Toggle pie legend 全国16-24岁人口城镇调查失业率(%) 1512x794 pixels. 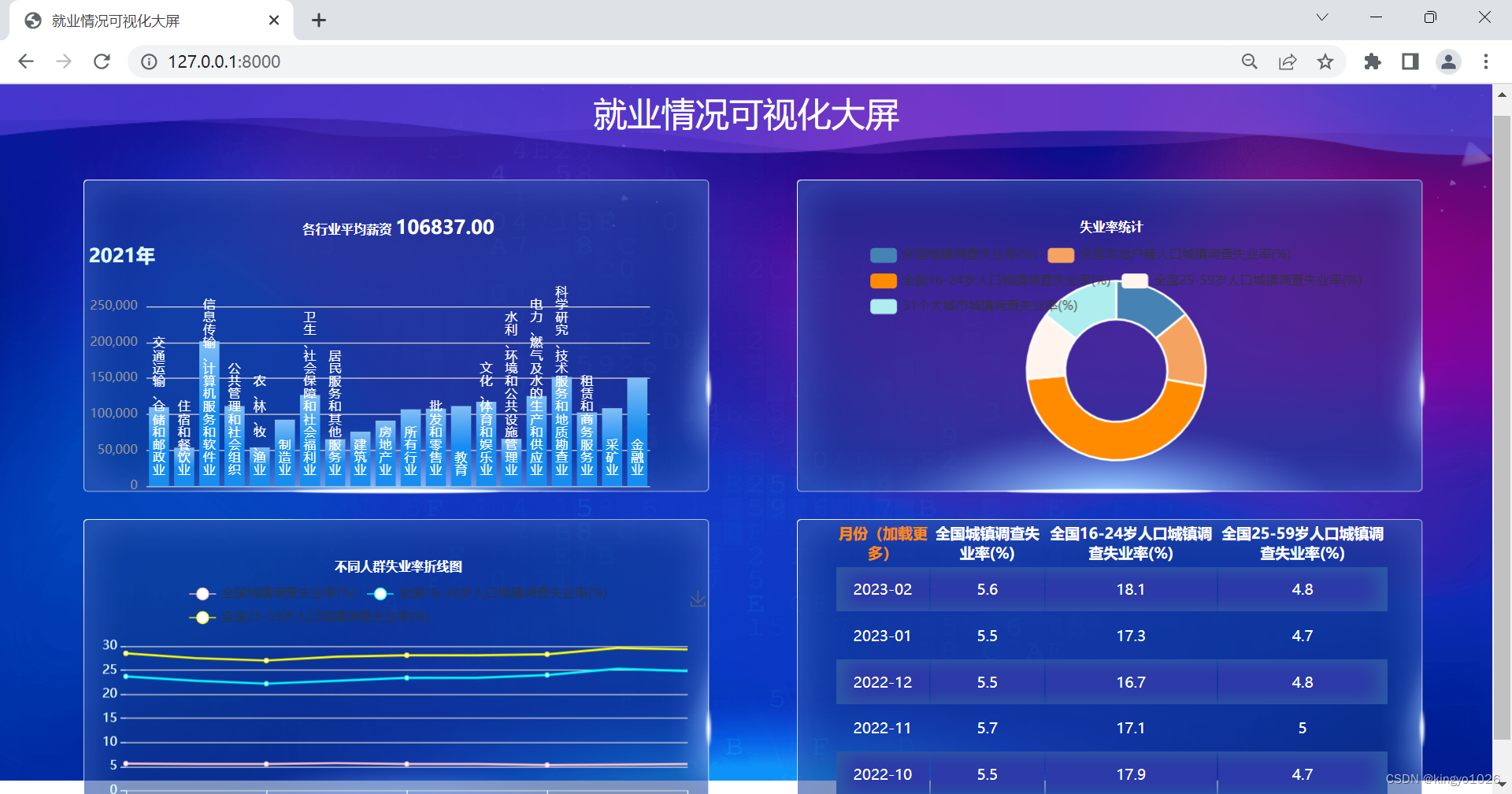click(991, 280)
